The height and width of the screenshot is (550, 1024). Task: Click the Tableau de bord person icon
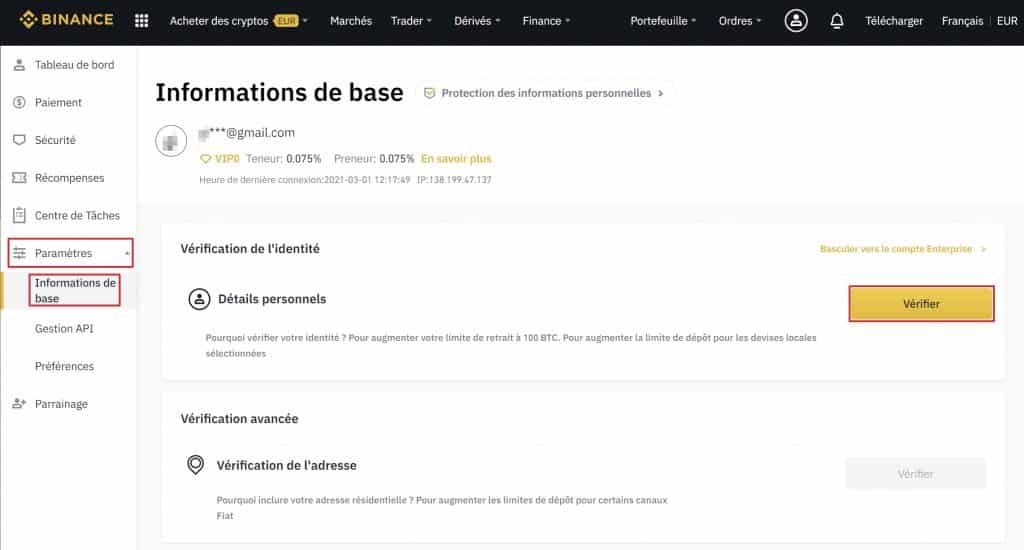coord(19,65)
